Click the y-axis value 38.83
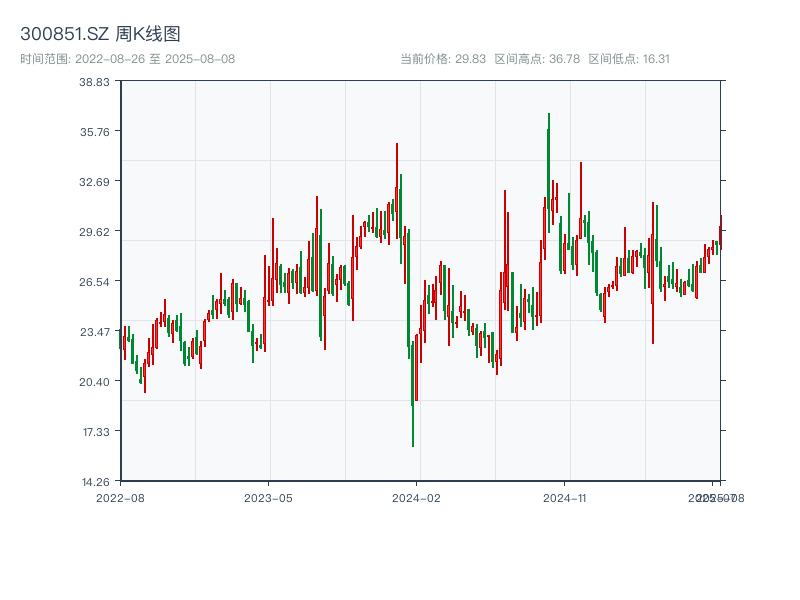 pos(94,82)
